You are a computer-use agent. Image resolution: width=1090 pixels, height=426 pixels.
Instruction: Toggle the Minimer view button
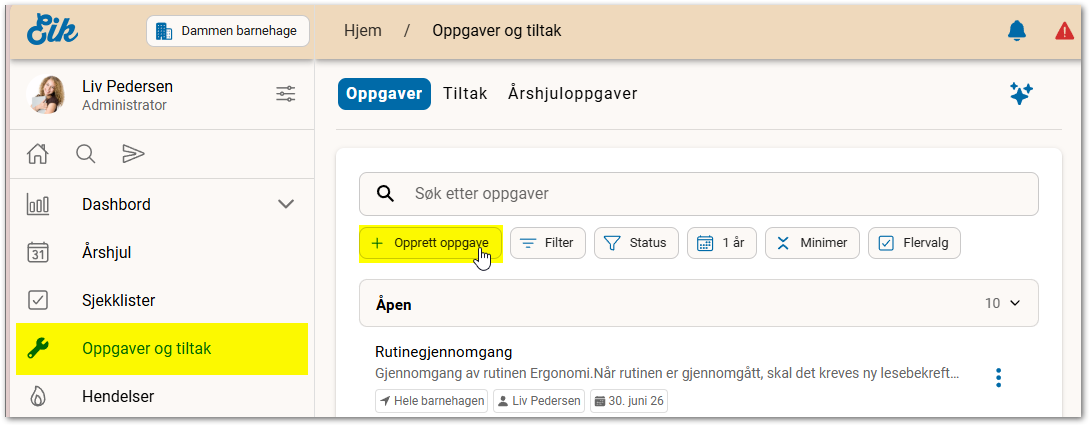pyautogui.click(x=812, y=243)
